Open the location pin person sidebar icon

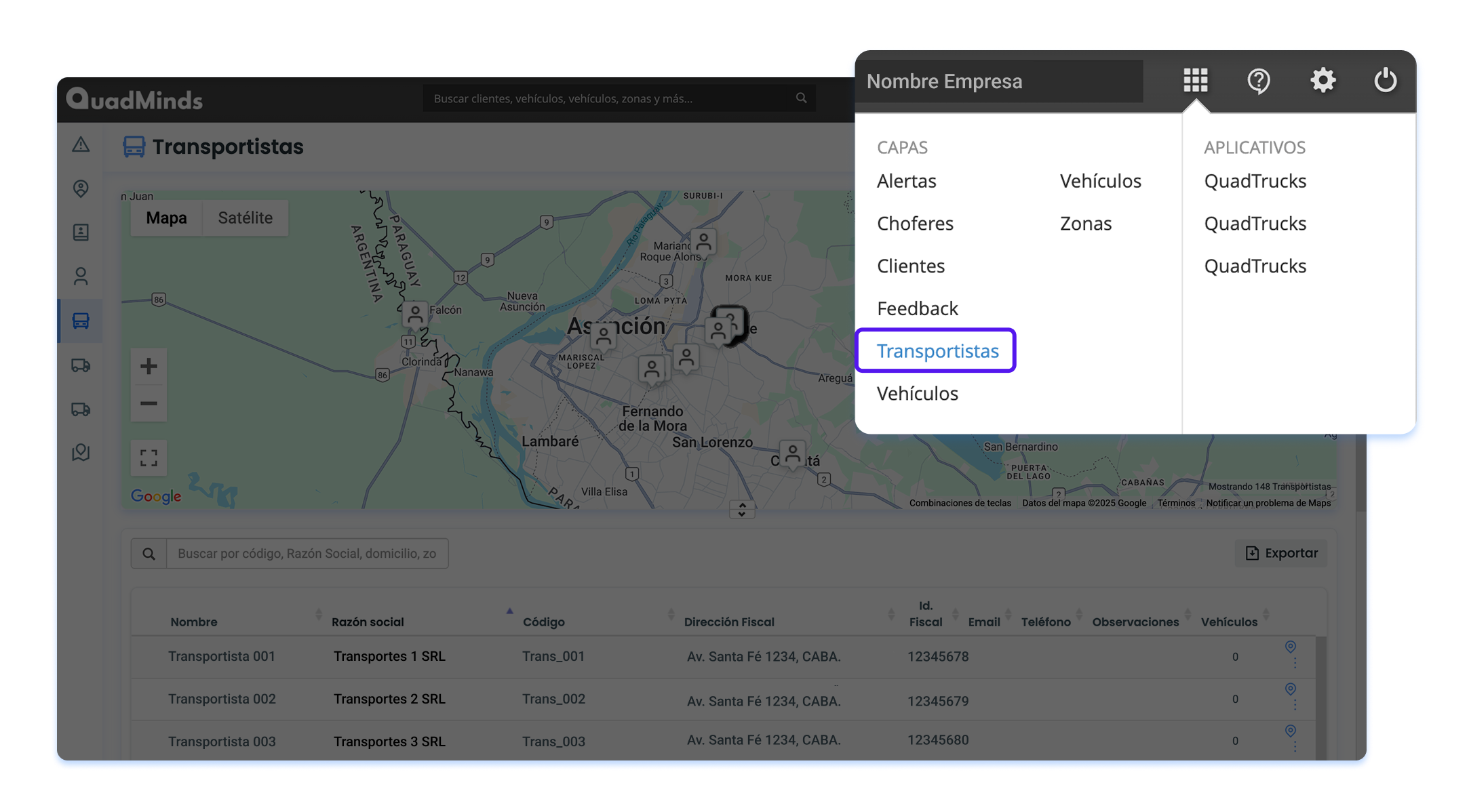pos(81,188)
